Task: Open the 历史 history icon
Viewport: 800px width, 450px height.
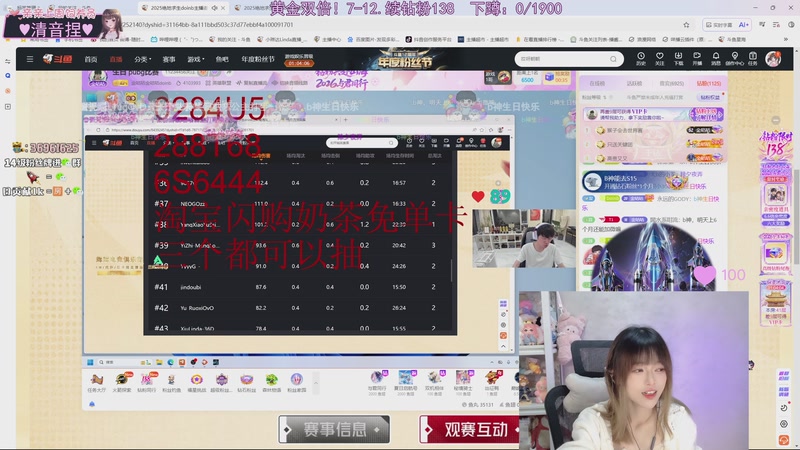Action: click(641, 59)
